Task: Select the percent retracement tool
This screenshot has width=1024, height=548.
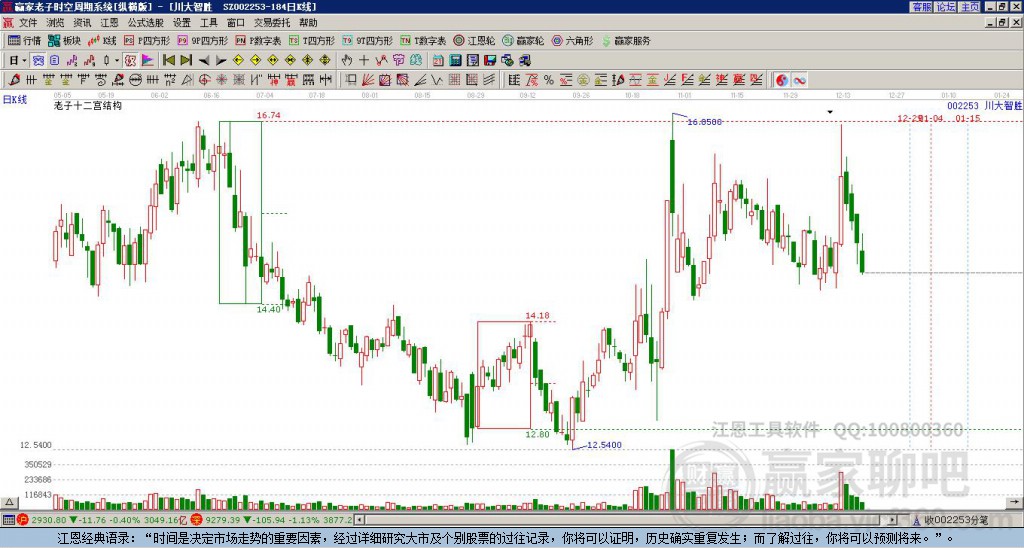Action: (549, 80)
